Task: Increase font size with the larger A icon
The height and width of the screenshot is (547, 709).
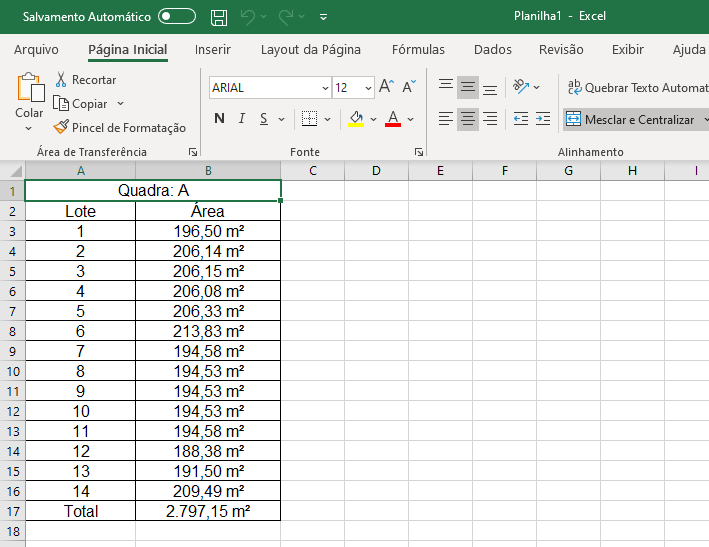Action: (386, 88)
